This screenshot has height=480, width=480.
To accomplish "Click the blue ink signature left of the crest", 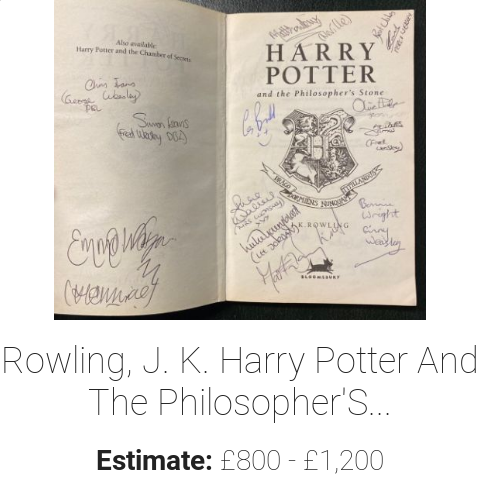I will [x=259, y=123].
